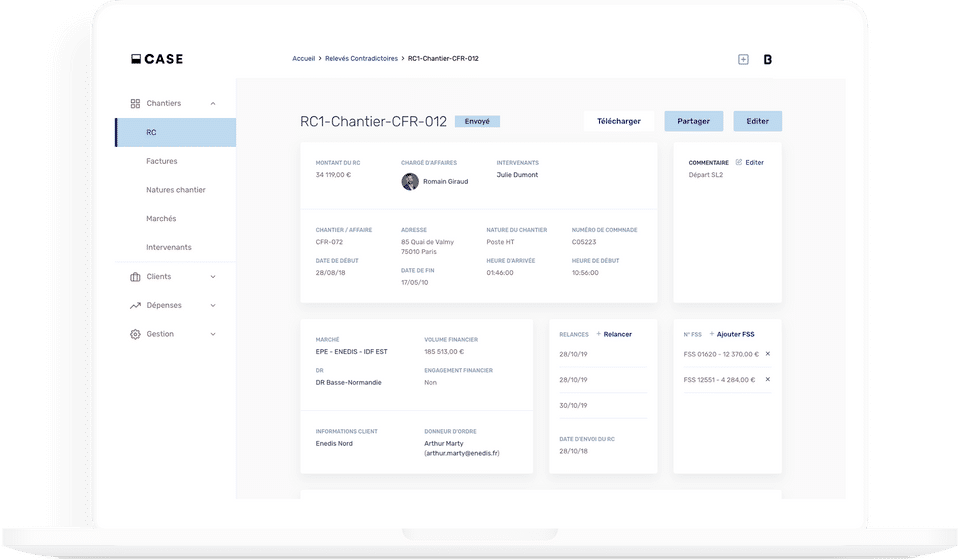The image size is (960, 560).
Task: Click the Gestion gear icon
Action: point(135,334)
